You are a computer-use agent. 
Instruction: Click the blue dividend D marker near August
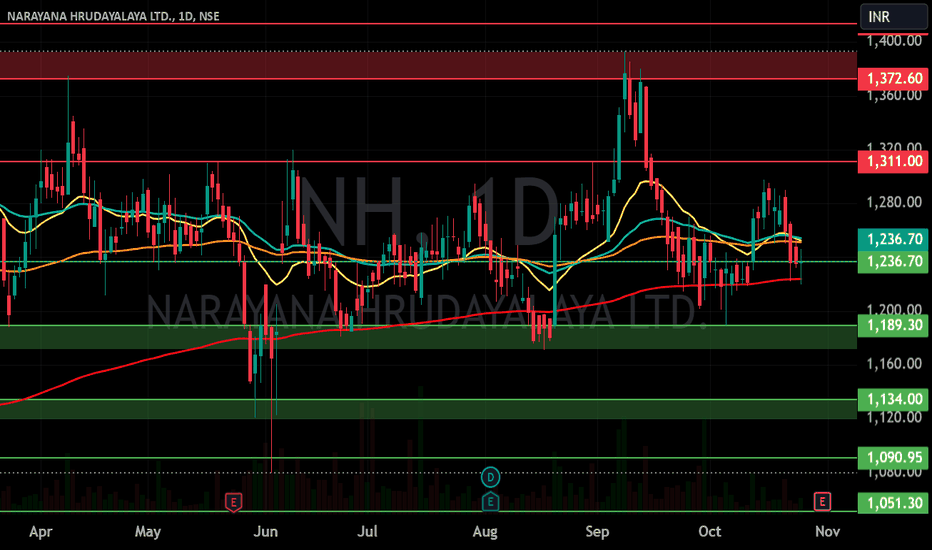[x=490, y=477]
